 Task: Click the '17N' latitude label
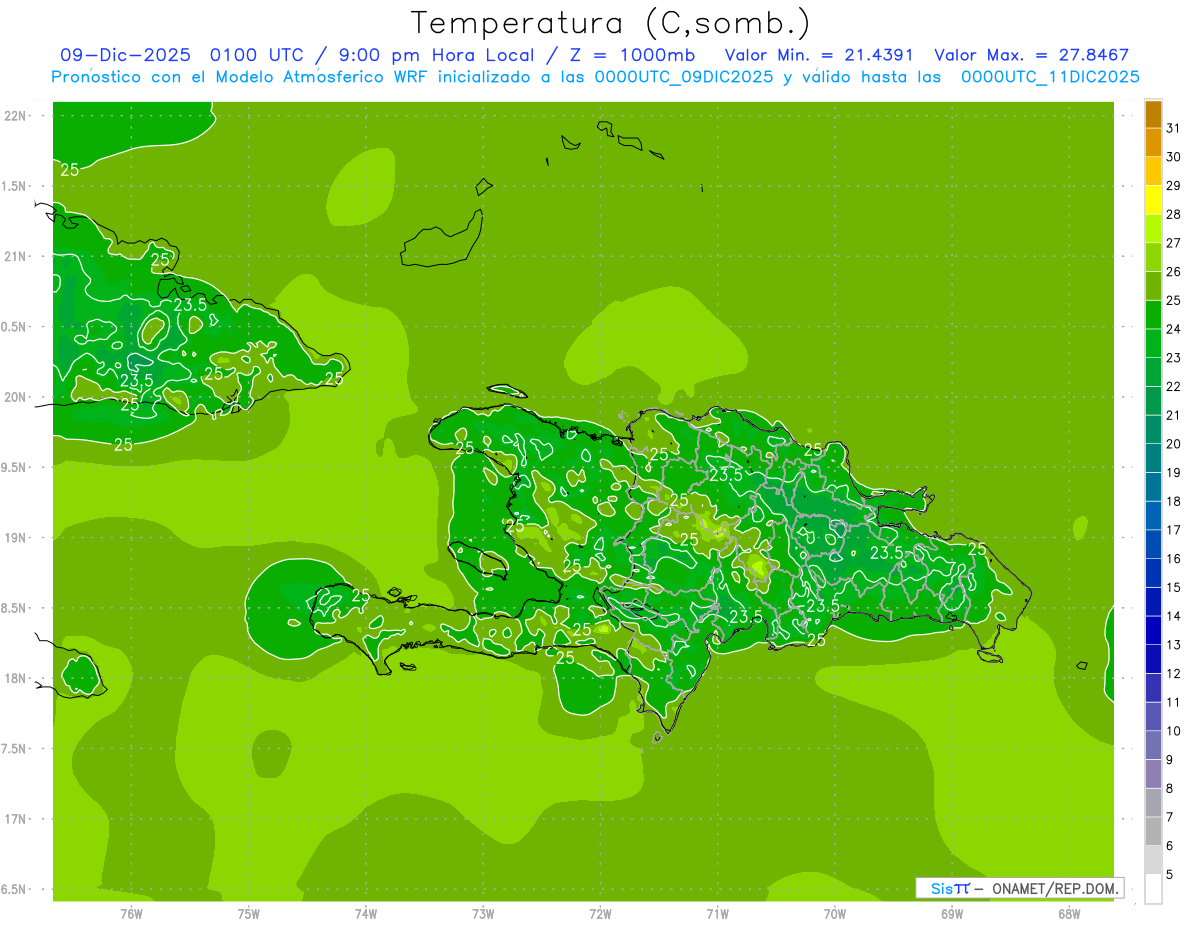click(17, 819)
